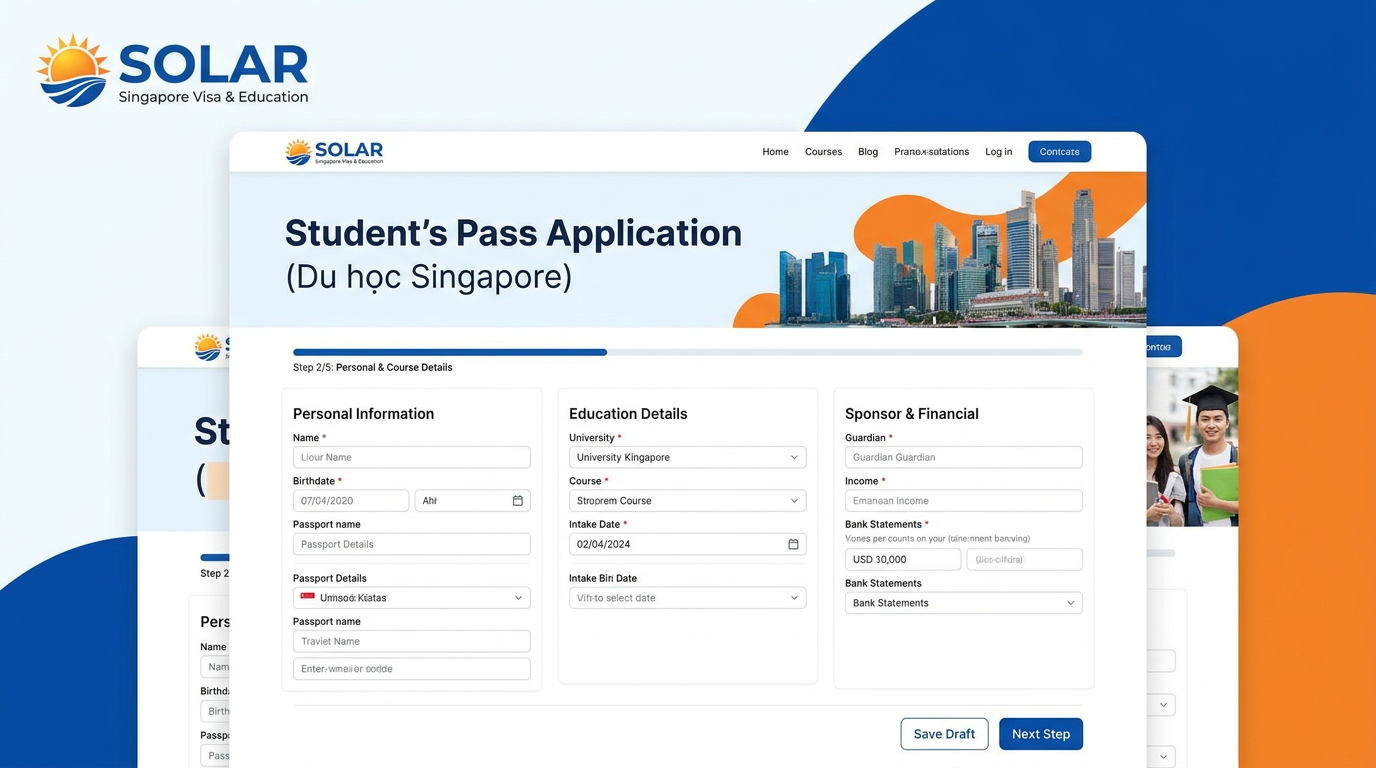
Task: Go to the Courses page
Action: pyautogui.click(x=823, y=152)
